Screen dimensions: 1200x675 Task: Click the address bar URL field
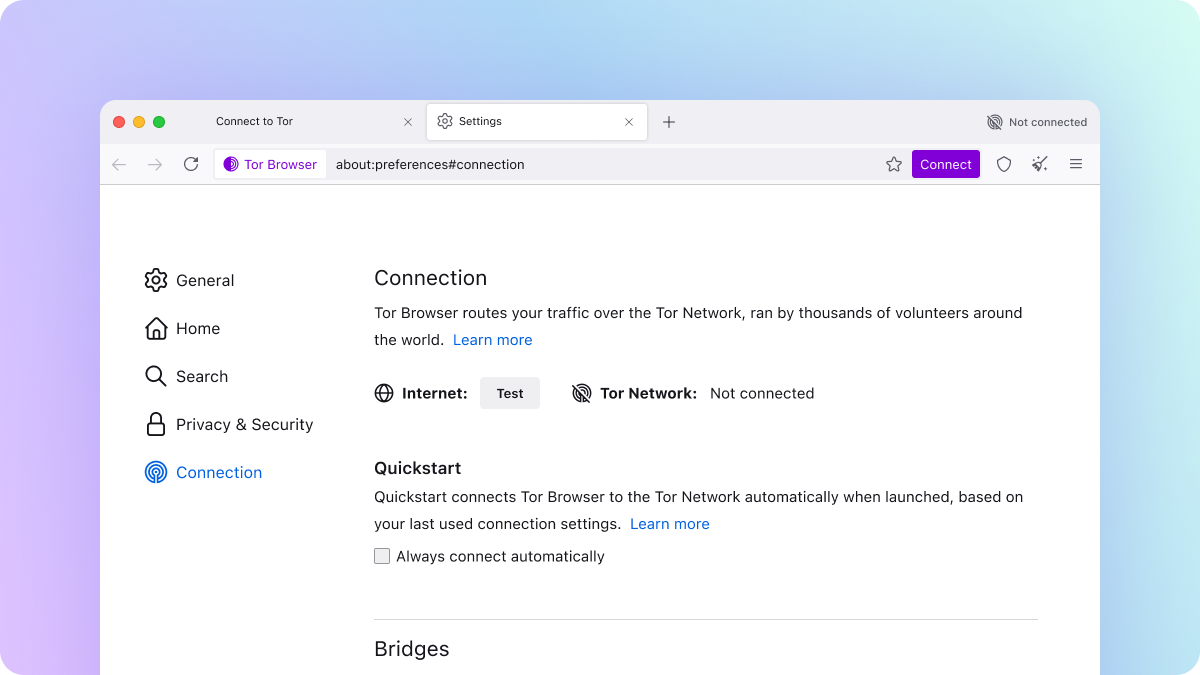(600, 164)
